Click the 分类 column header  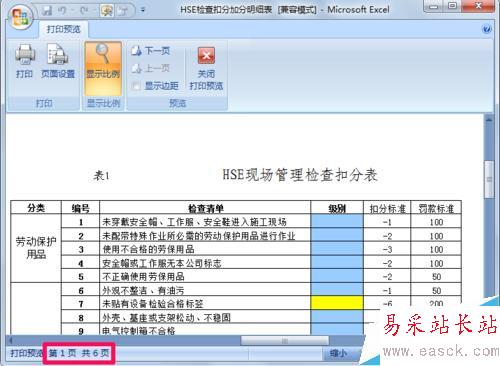[x=36, y=208]
